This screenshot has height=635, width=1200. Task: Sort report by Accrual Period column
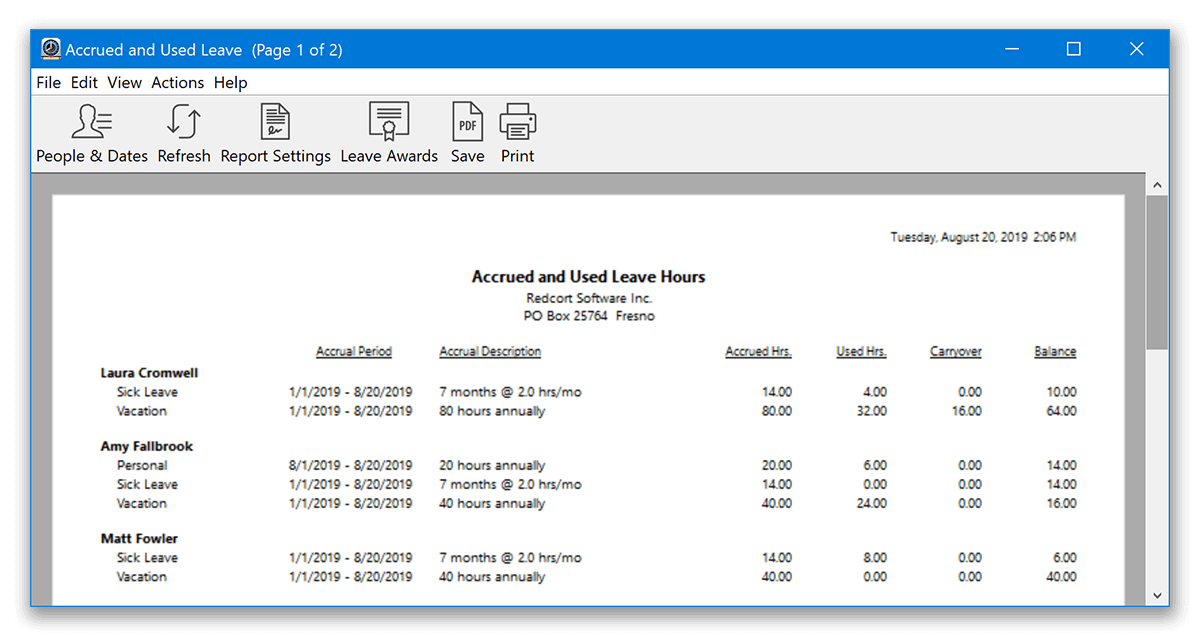coord(354,351)
